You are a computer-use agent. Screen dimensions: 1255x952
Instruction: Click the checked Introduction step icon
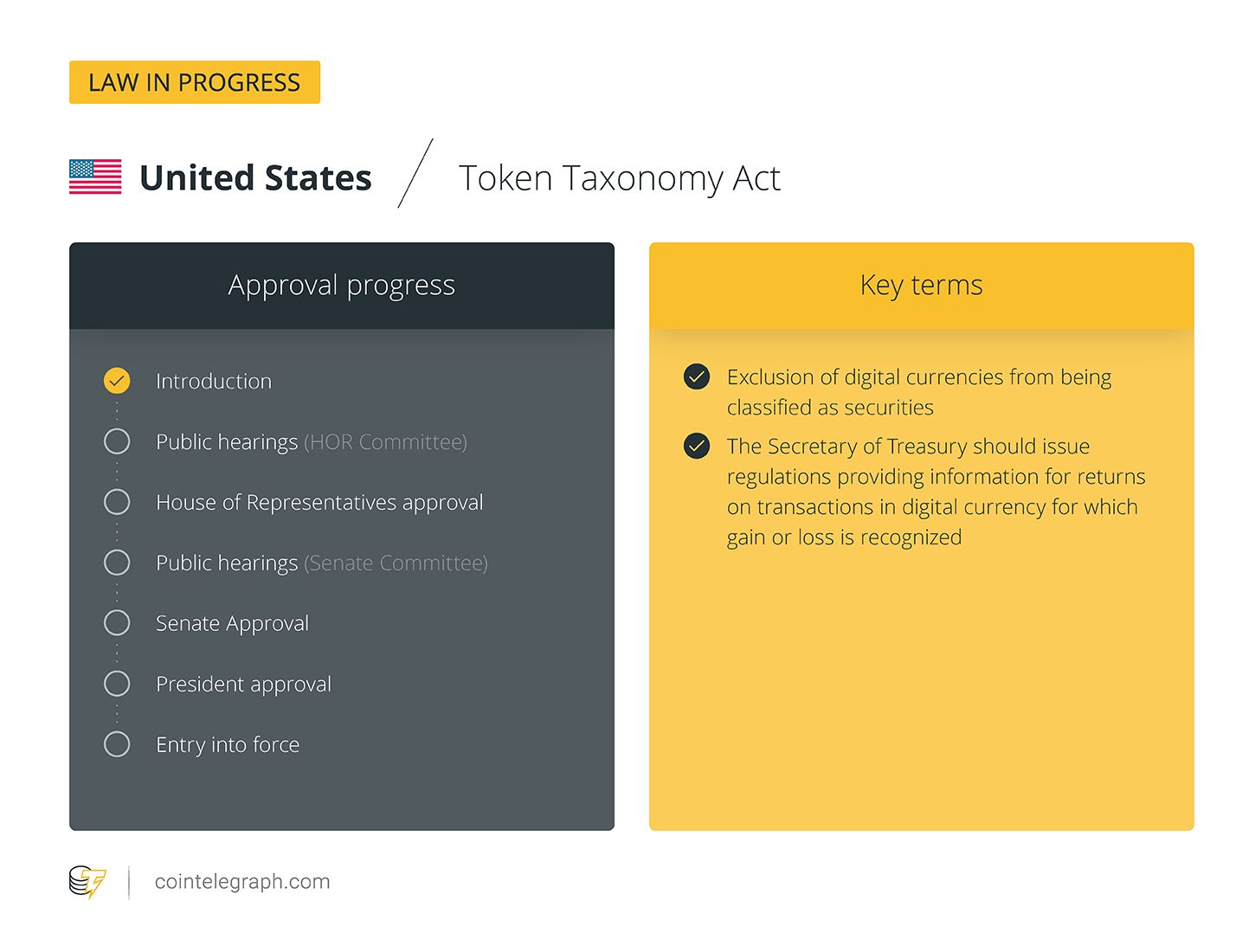tap(117, 381)
